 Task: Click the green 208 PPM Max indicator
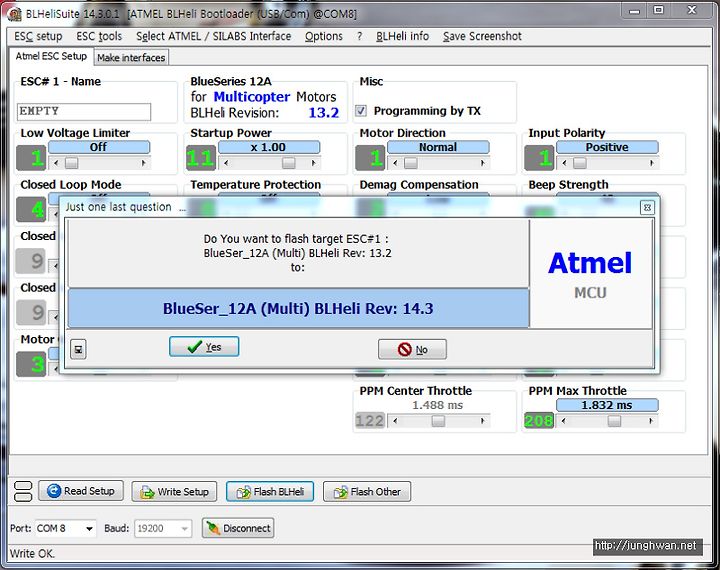pos(539,421)
